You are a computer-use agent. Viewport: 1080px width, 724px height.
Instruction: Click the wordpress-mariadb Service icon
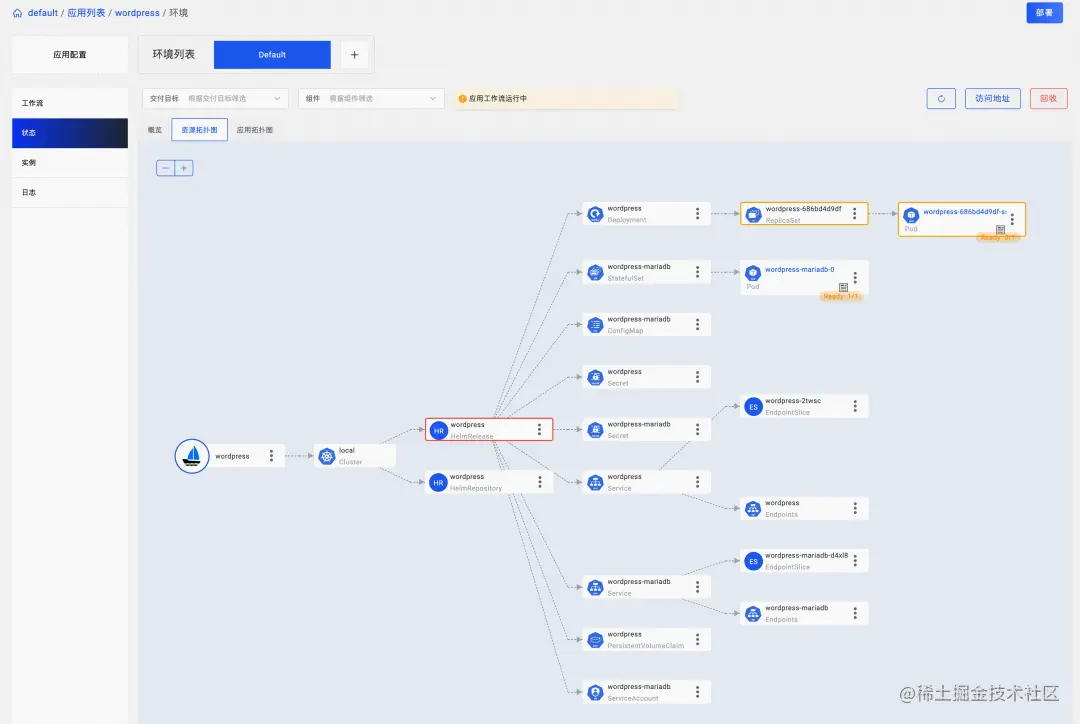[x=595, y=588]
